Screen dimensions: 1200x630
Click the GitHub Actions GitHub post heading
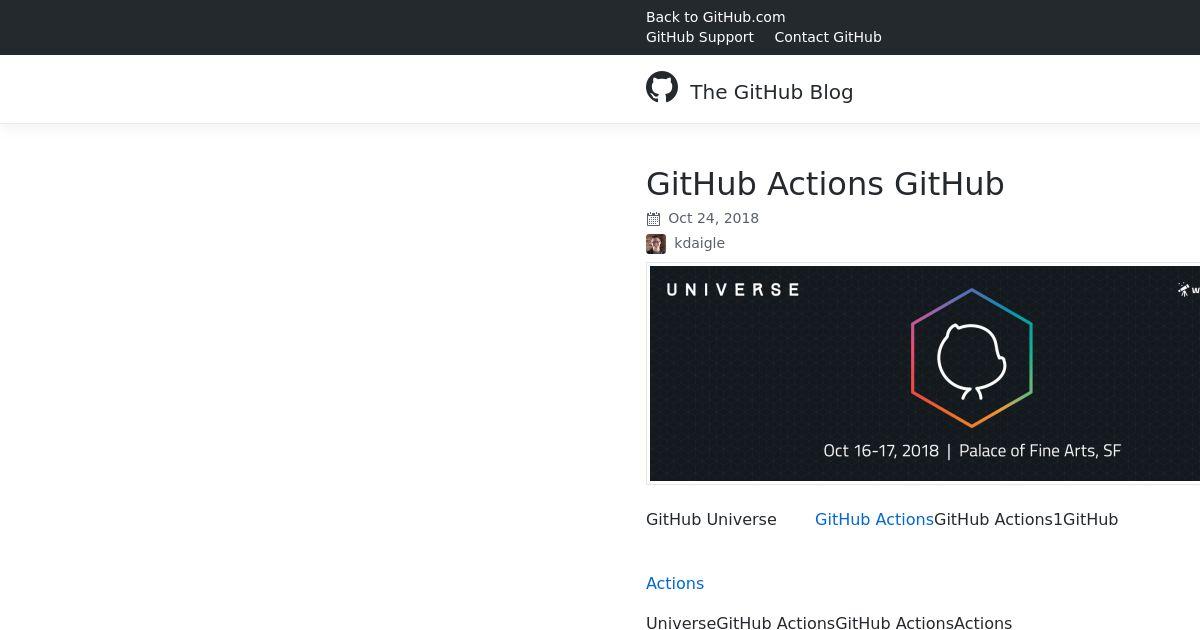tap(825, 184)
